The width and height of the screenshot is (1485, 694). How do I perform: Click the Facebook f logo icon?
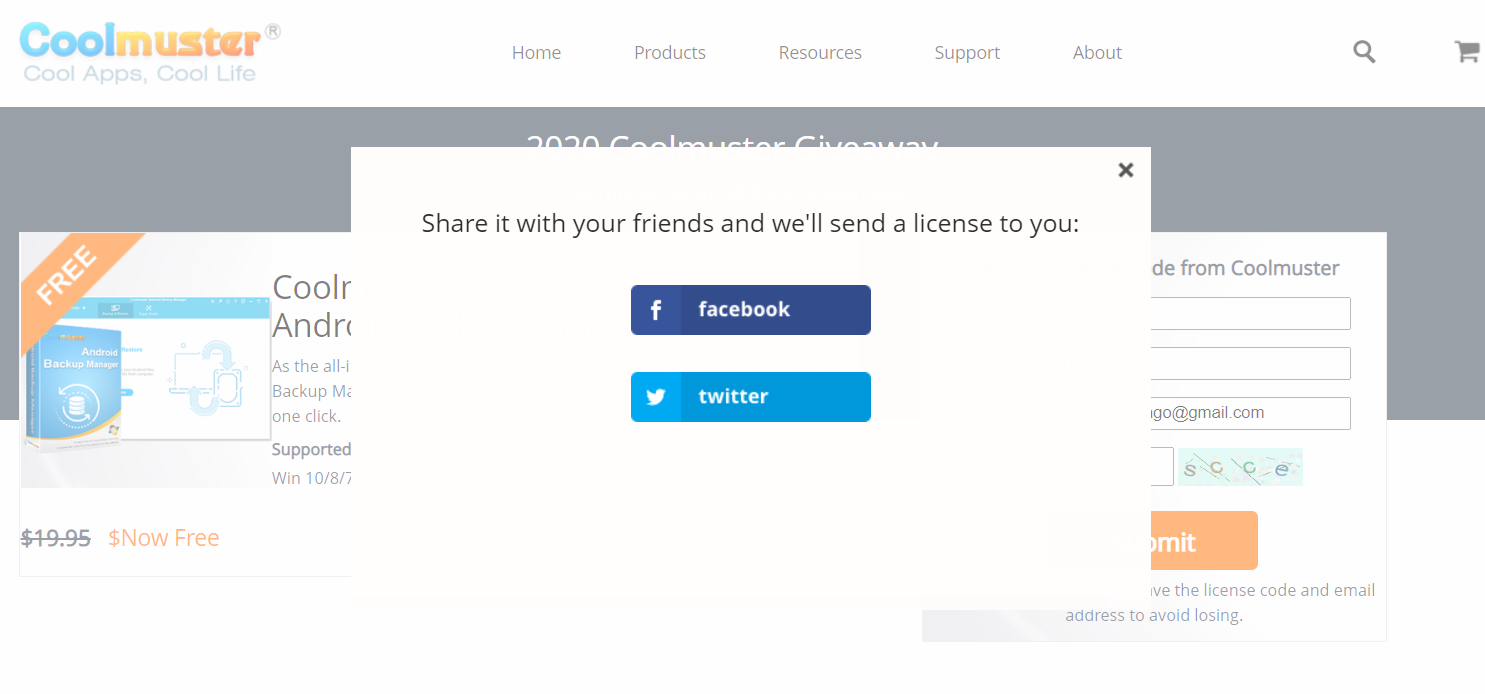pos(656,310)
